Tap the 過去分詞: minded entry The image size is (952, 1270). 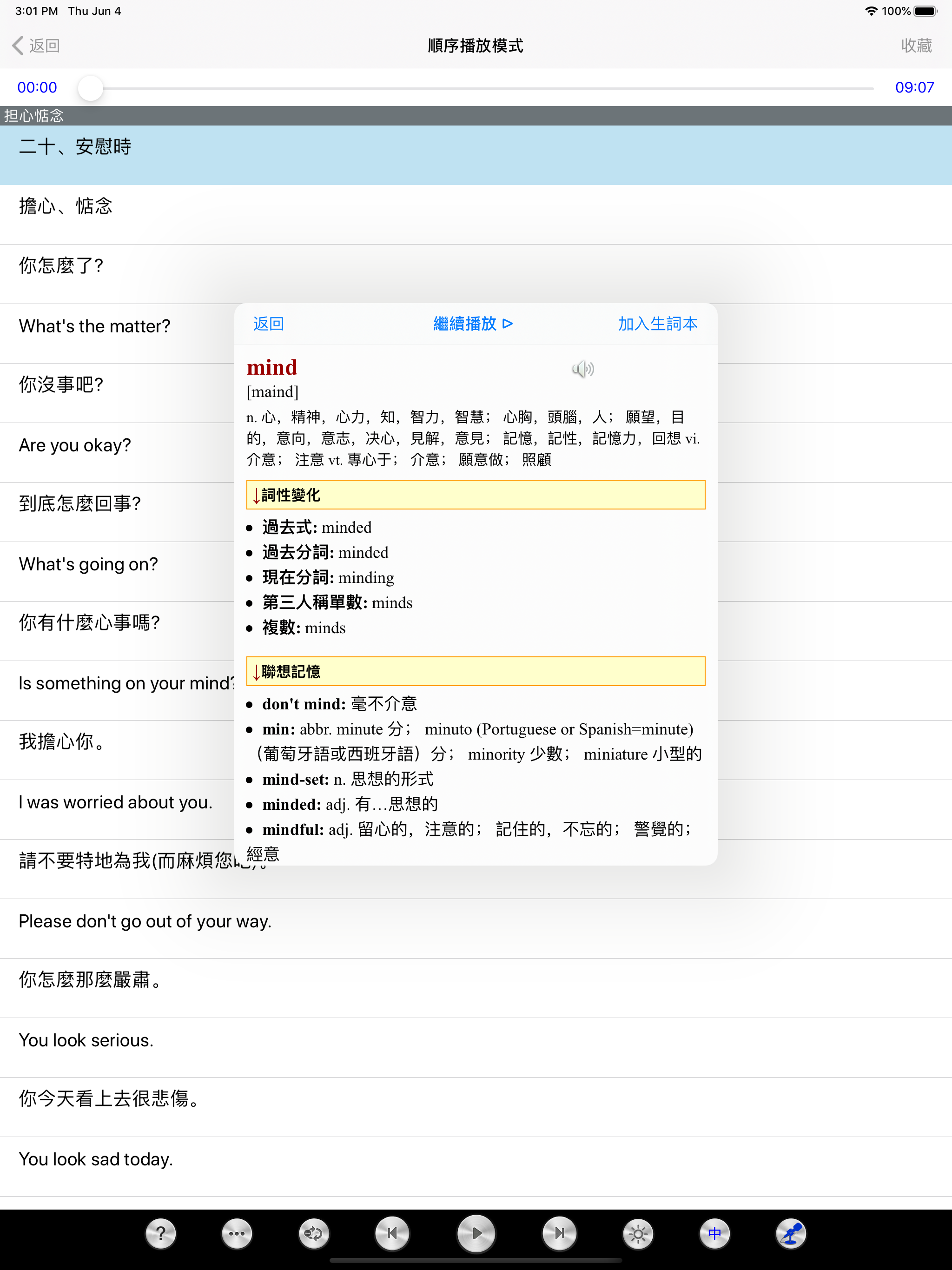tap(325, 552)
